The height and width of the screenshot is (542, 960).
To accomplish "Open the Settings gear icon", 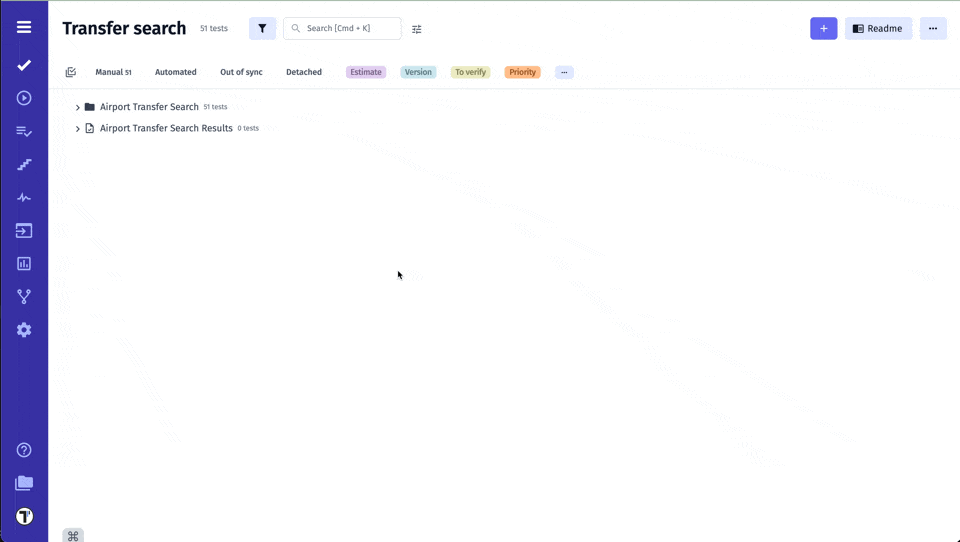I will click(24, 330).
